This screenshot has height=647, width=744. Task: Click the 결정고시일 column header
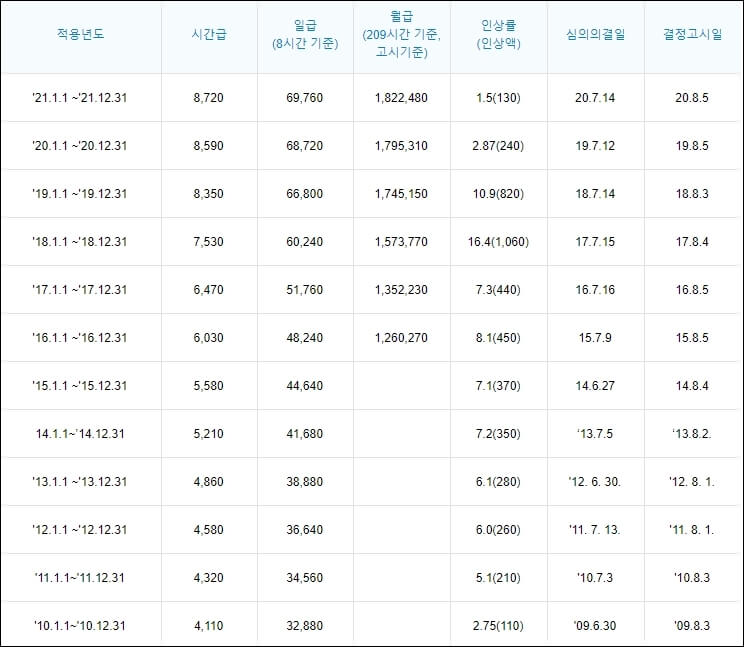pos(692,34)
